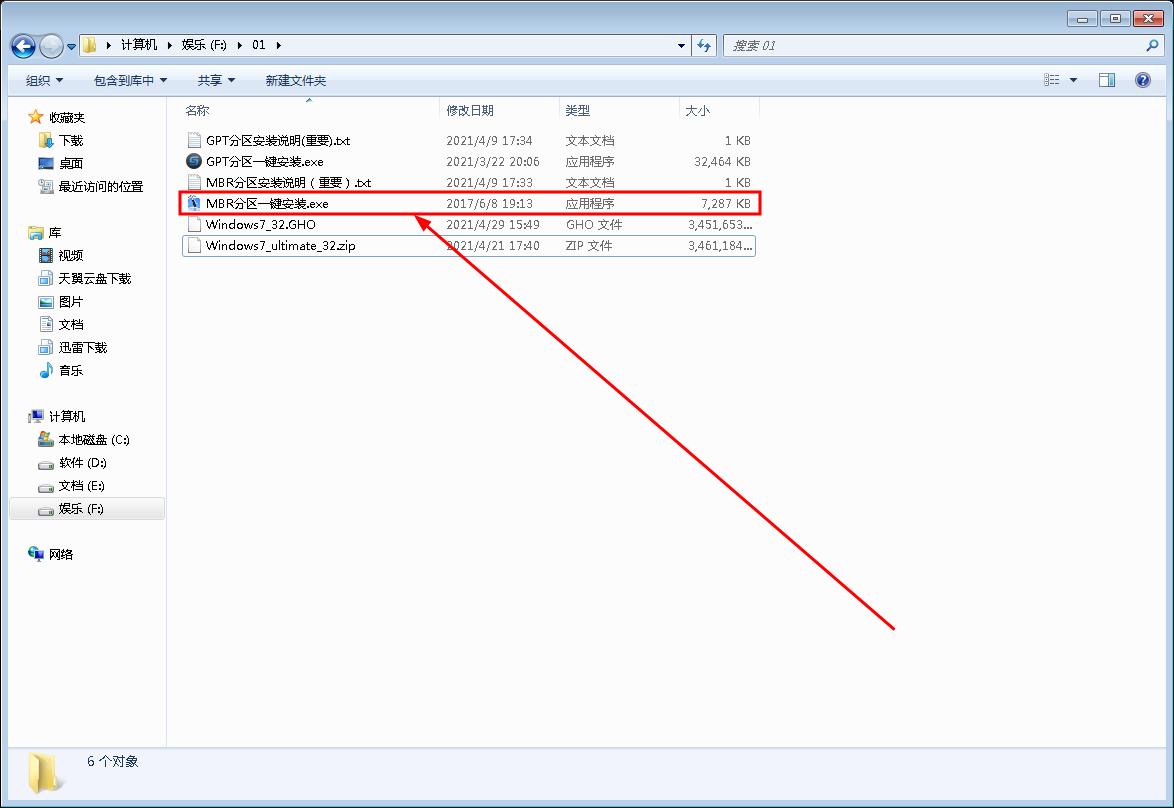
Task: Click the Back navigation arrow
Action: pyautogui.click(x=22, y=45)
